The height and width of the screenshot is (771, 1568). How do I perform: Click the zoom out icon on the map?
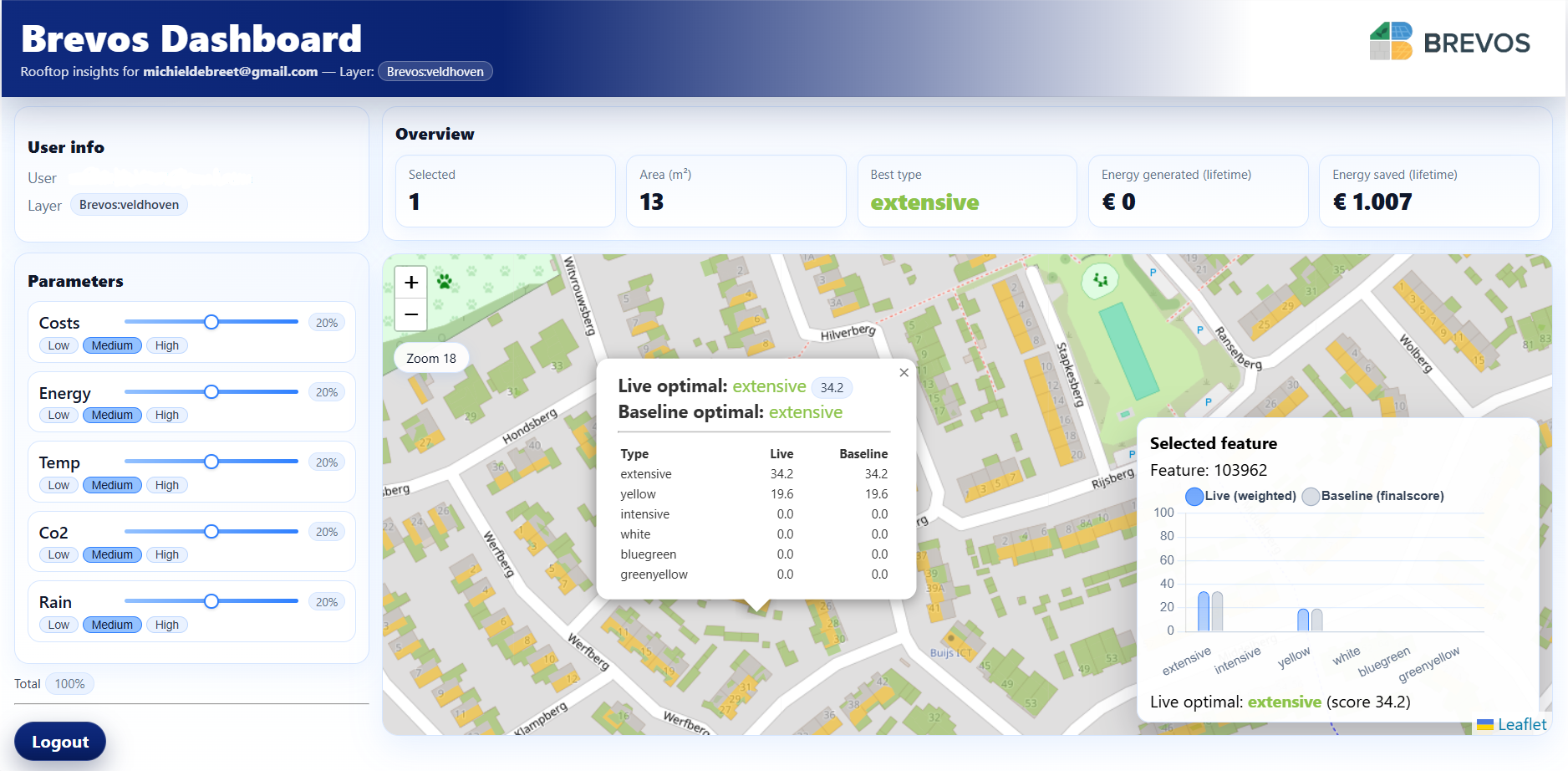[410, 314]
